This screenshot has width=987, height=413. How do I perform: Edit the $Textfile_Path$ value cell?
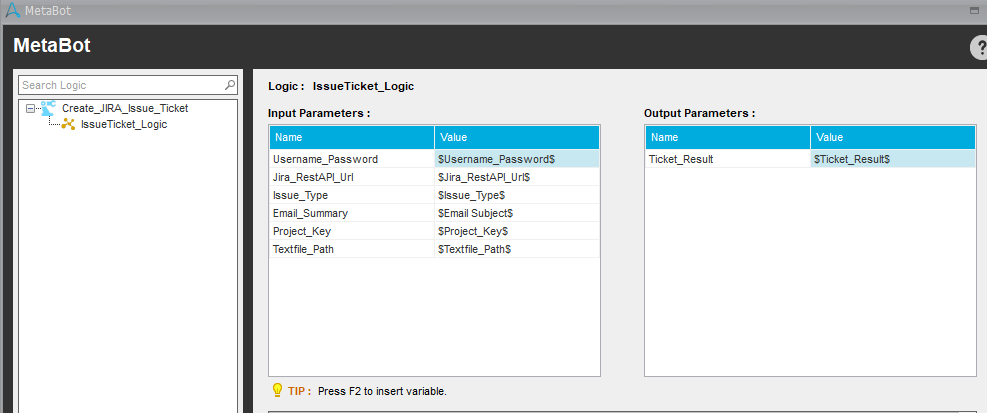coord(516,249)
